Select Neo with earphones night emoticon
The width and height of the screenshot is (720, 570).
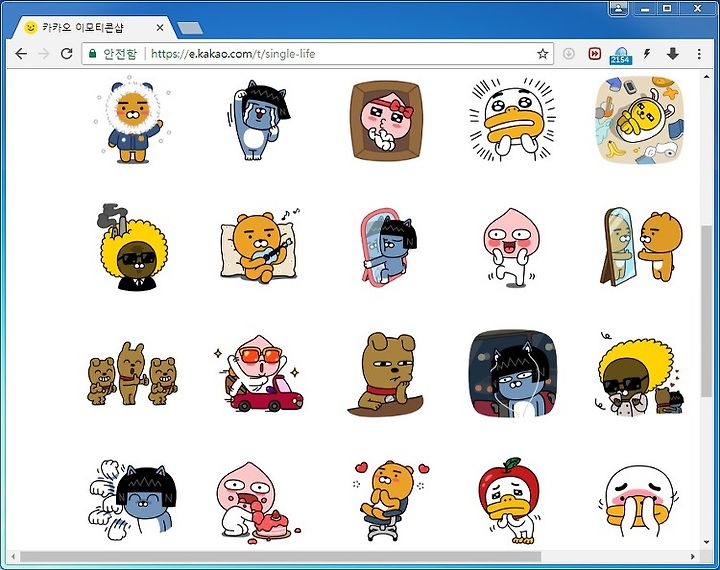tap(512, 373)
